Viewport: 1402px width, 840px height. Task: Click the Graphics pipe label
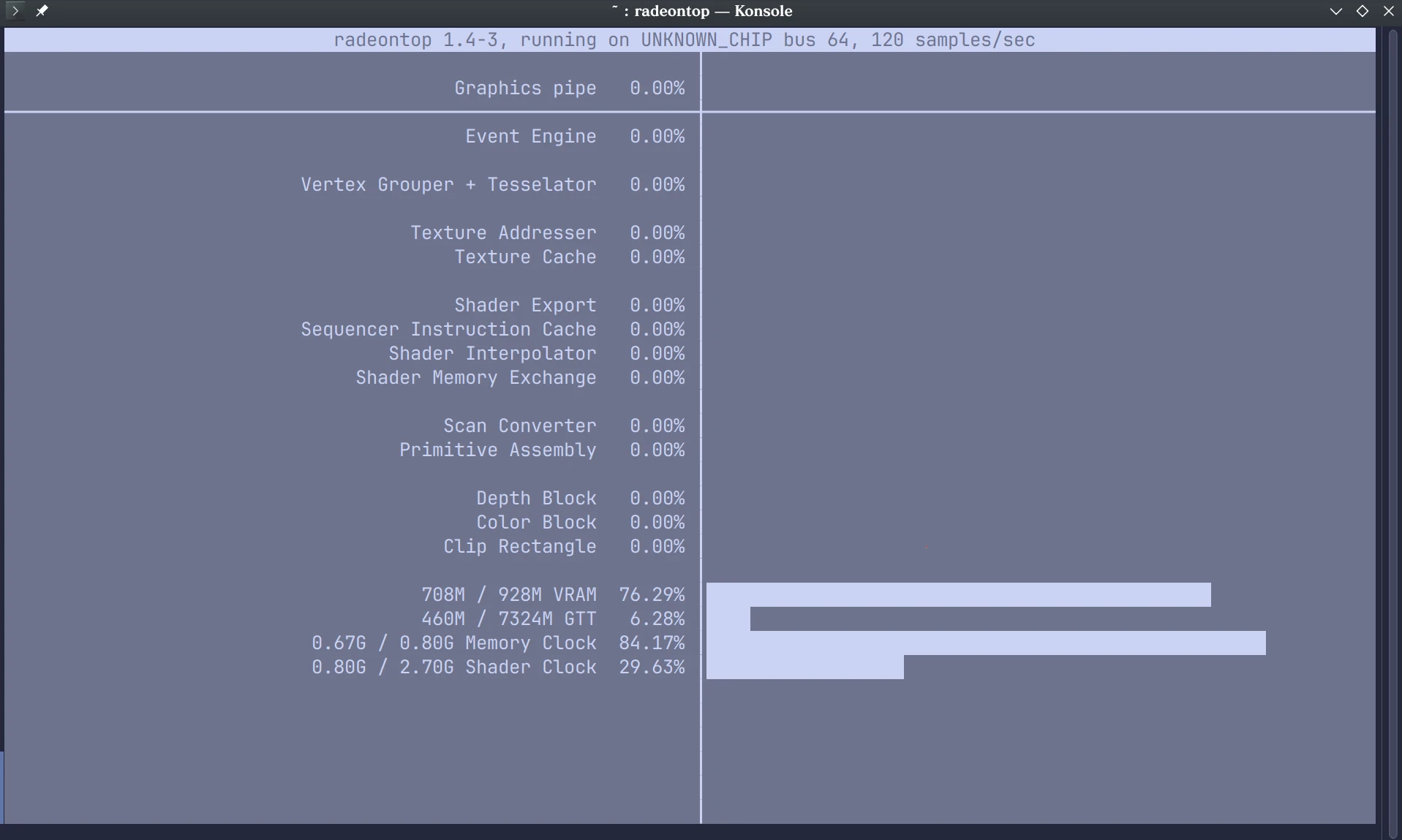(525, 88)
